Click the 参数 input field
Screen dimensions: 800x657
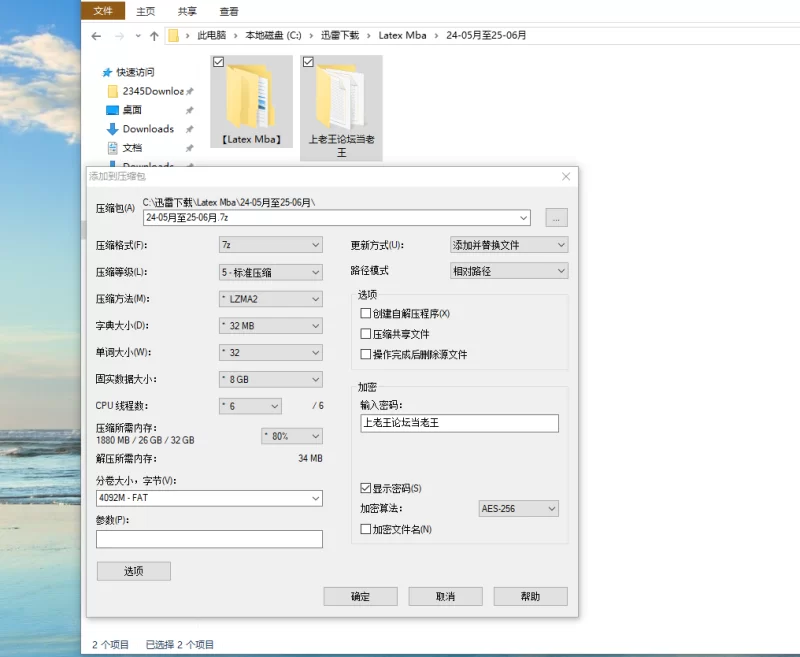click(209, 539)
